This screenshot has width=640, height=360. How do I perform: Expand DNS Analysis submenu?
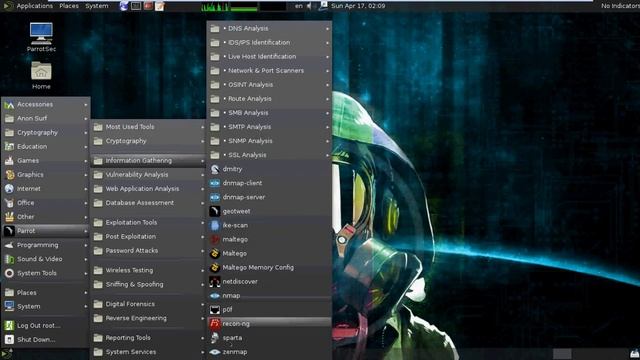pyautogui.click(x=269, y=29)
